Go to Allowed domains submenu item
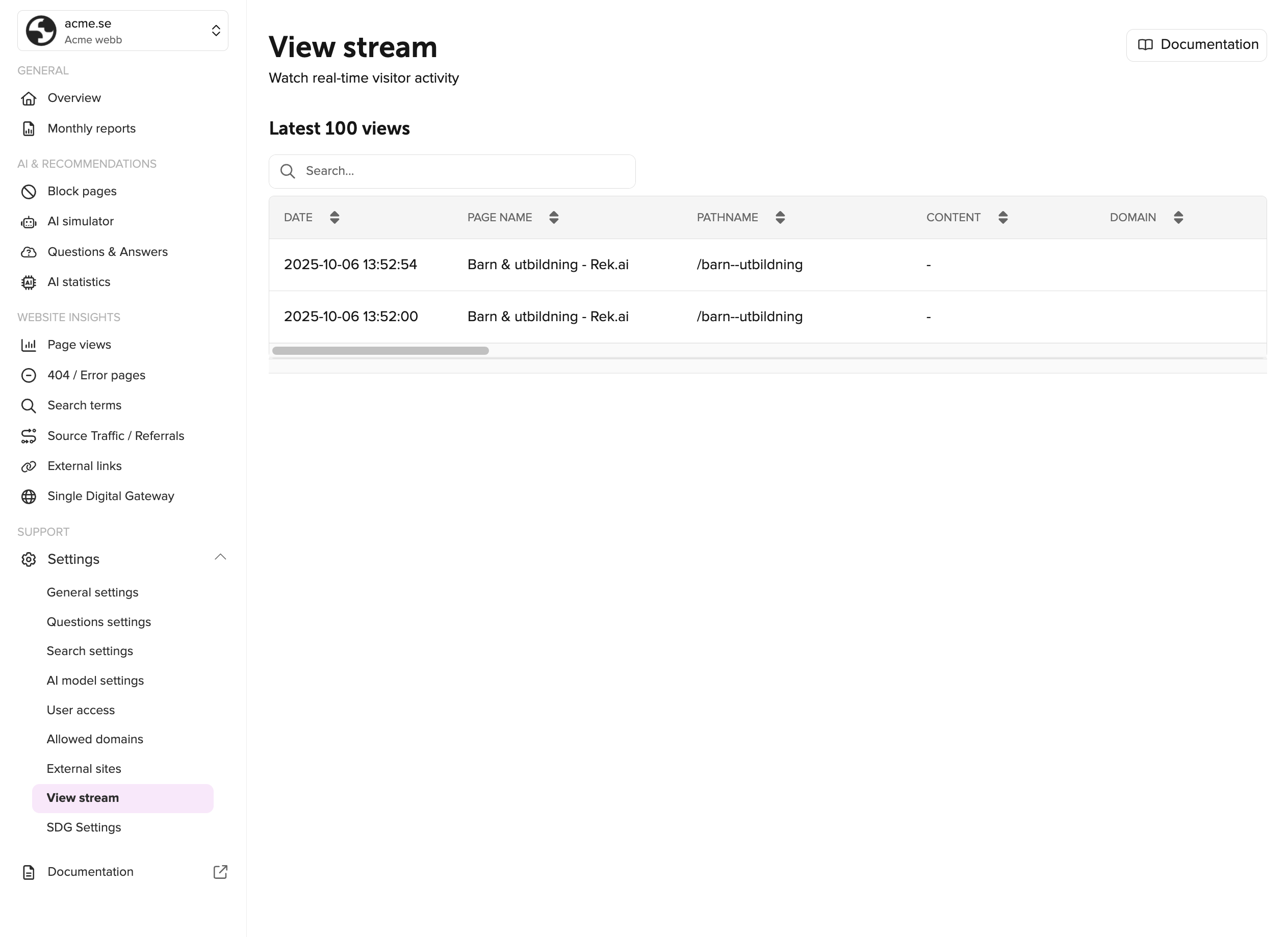 [95, 739]
